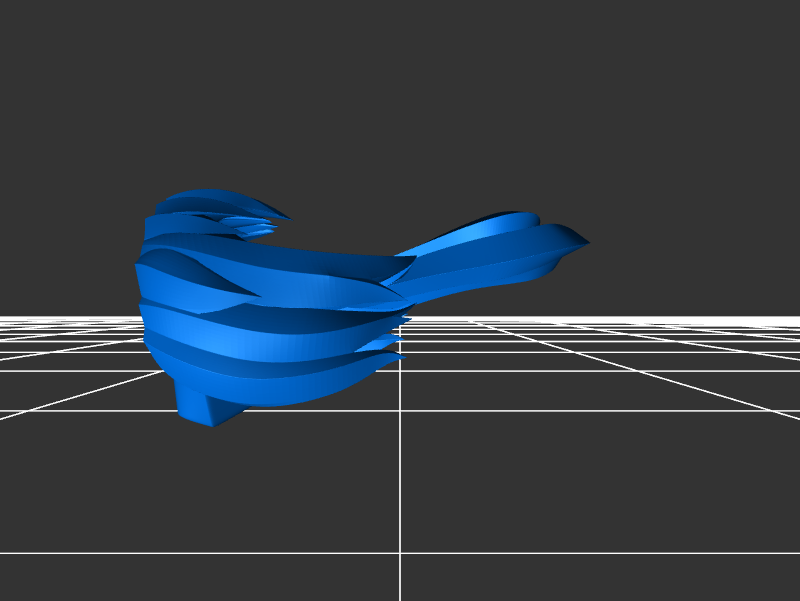
Task: Click the center of the blue 3D model
Action: point(300,300)
